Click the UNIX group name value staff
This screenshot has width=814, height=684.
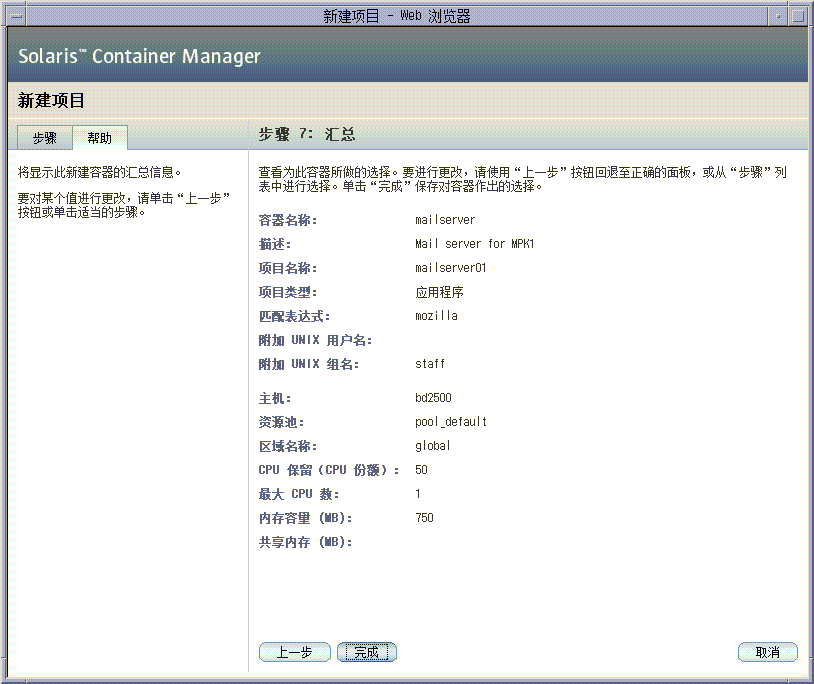click(430, 364)
